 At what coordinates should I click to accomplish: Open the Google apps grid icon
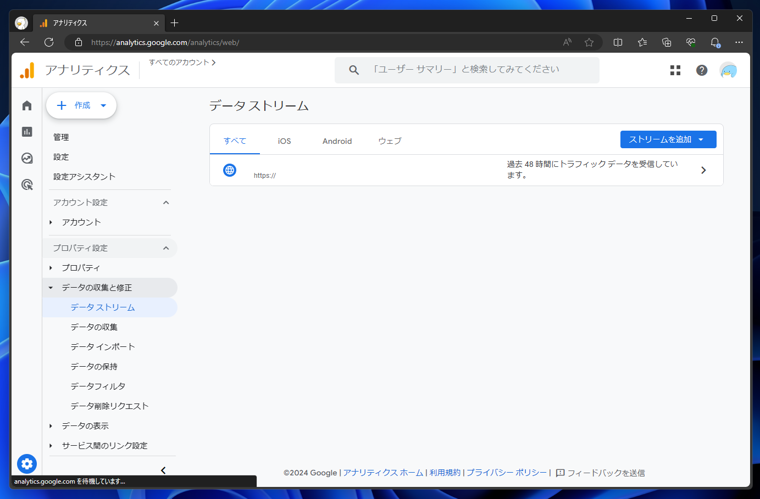pyautogui.click(x=675, y=70)
